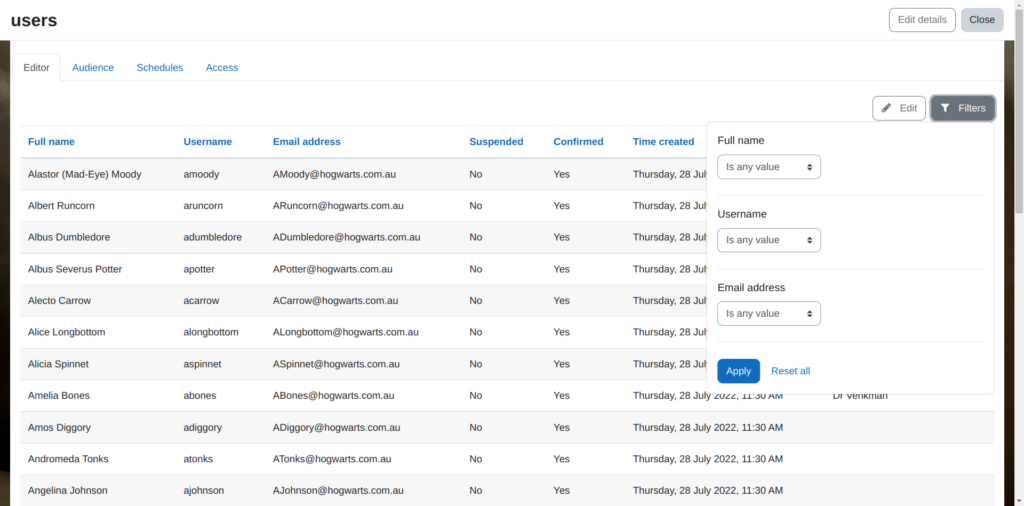Click the Andromeda Tonks time created cell
Screen dimensions: 1024x506
(708, 458)
